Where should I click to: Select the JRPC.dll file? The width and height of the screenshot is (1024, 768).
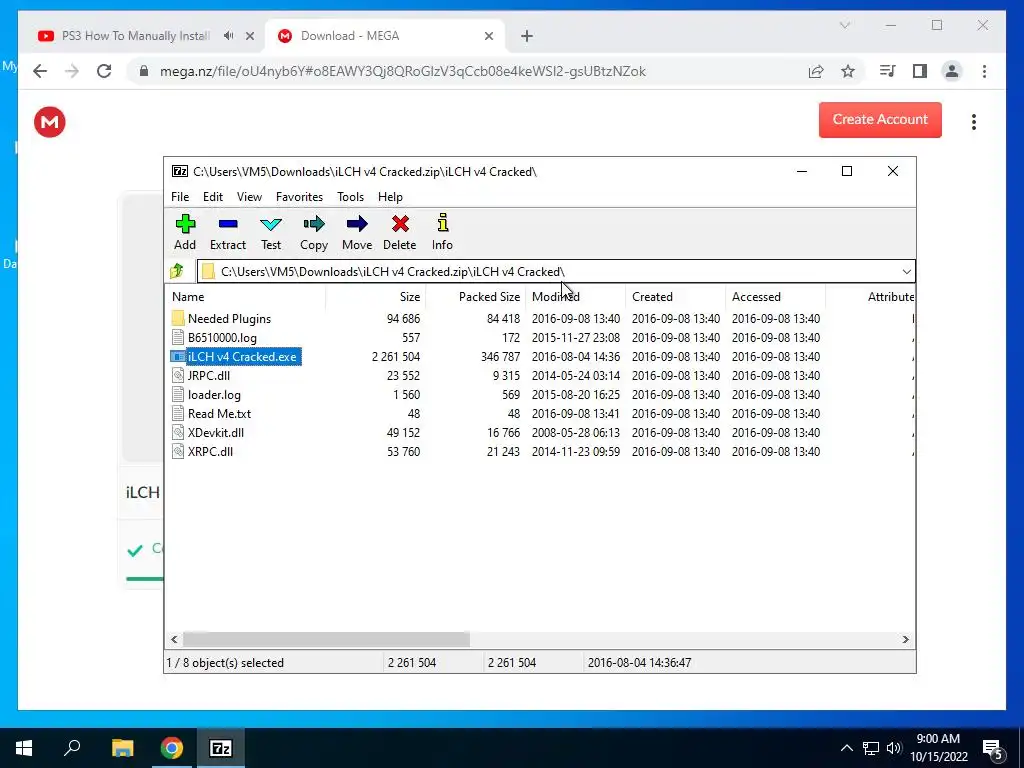coord(208,376)
